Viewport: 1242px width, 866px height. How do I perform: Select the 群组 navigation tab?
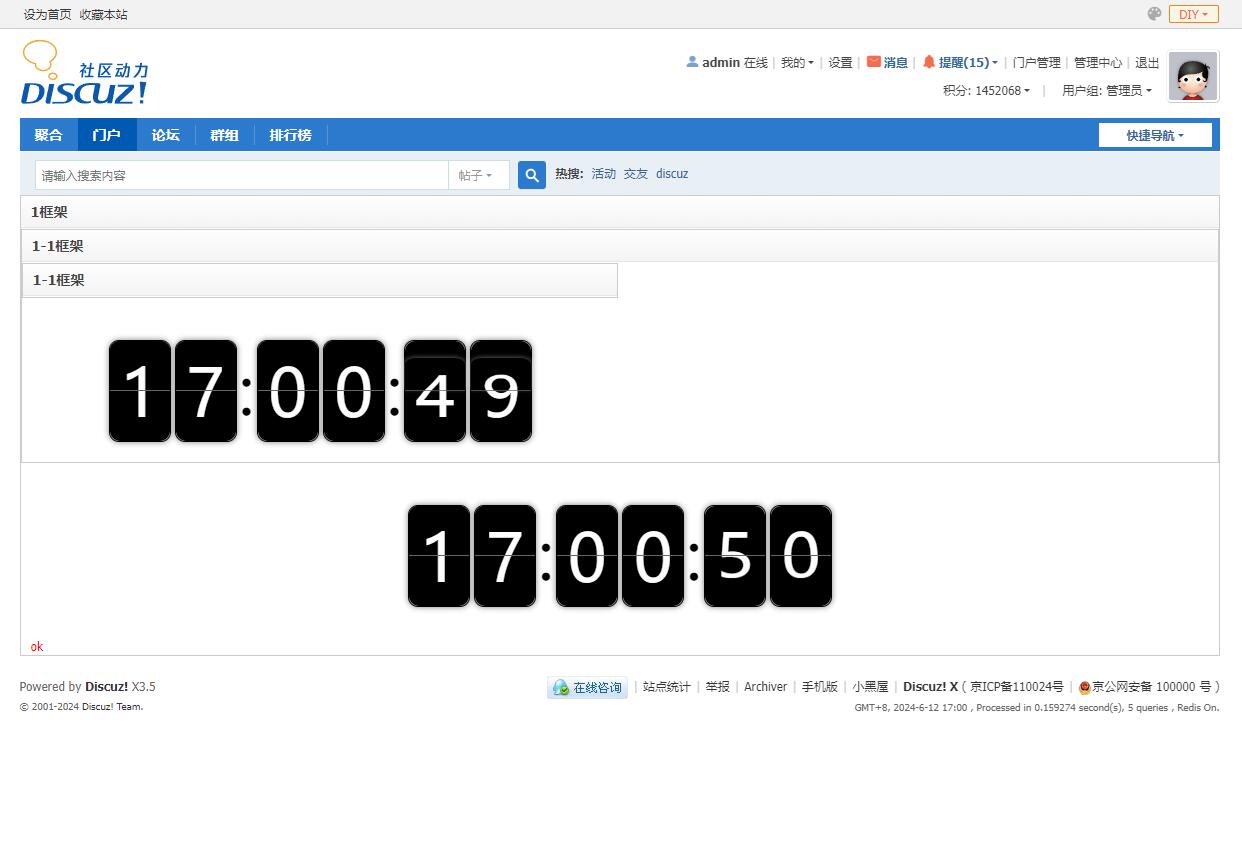point(224,135)
